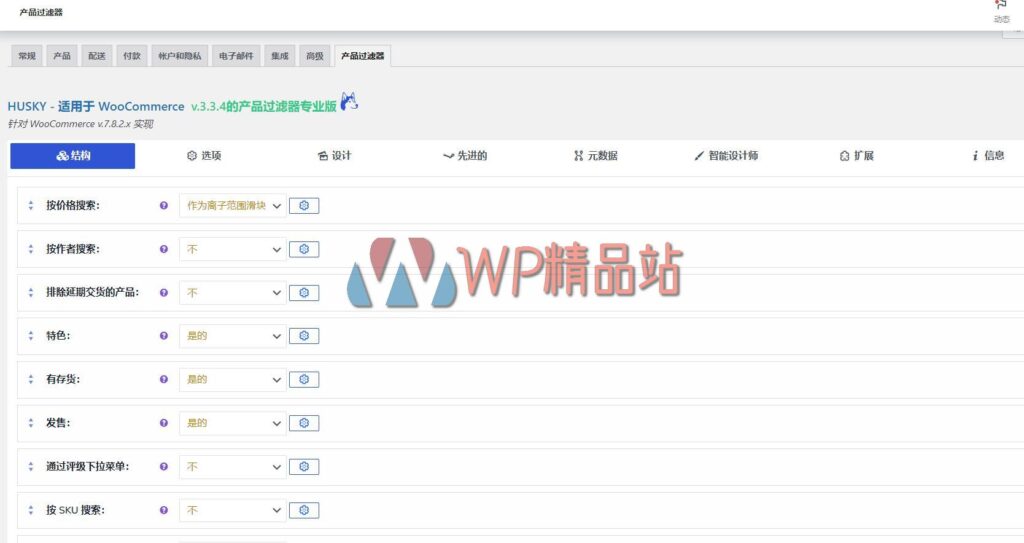Expand the 按价格搜索 dropdown 作为离子范围滑块

(x=233, y=206)
